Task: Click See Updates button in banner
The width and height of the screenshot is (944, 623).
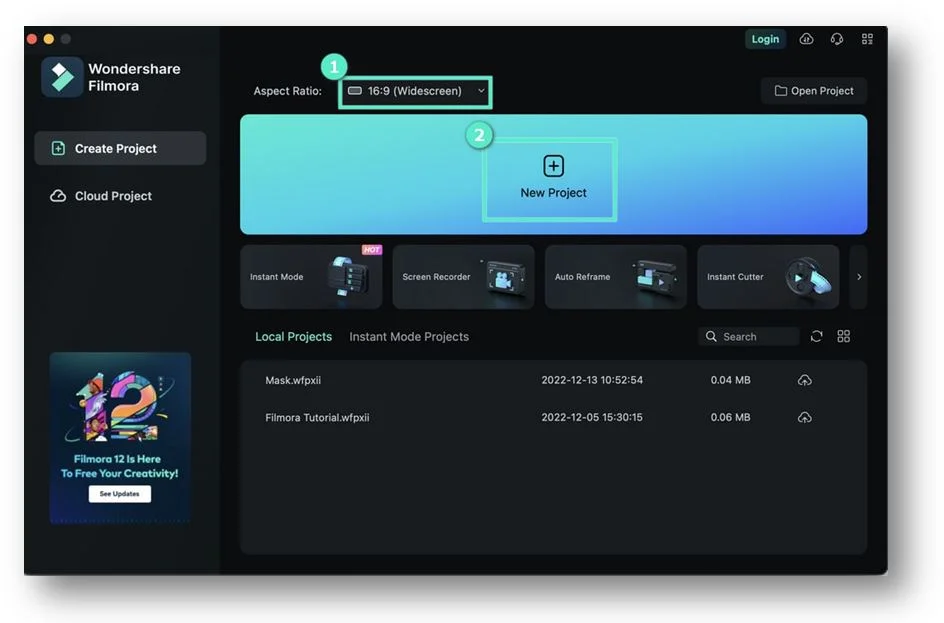Action: [x=120, y=494]
